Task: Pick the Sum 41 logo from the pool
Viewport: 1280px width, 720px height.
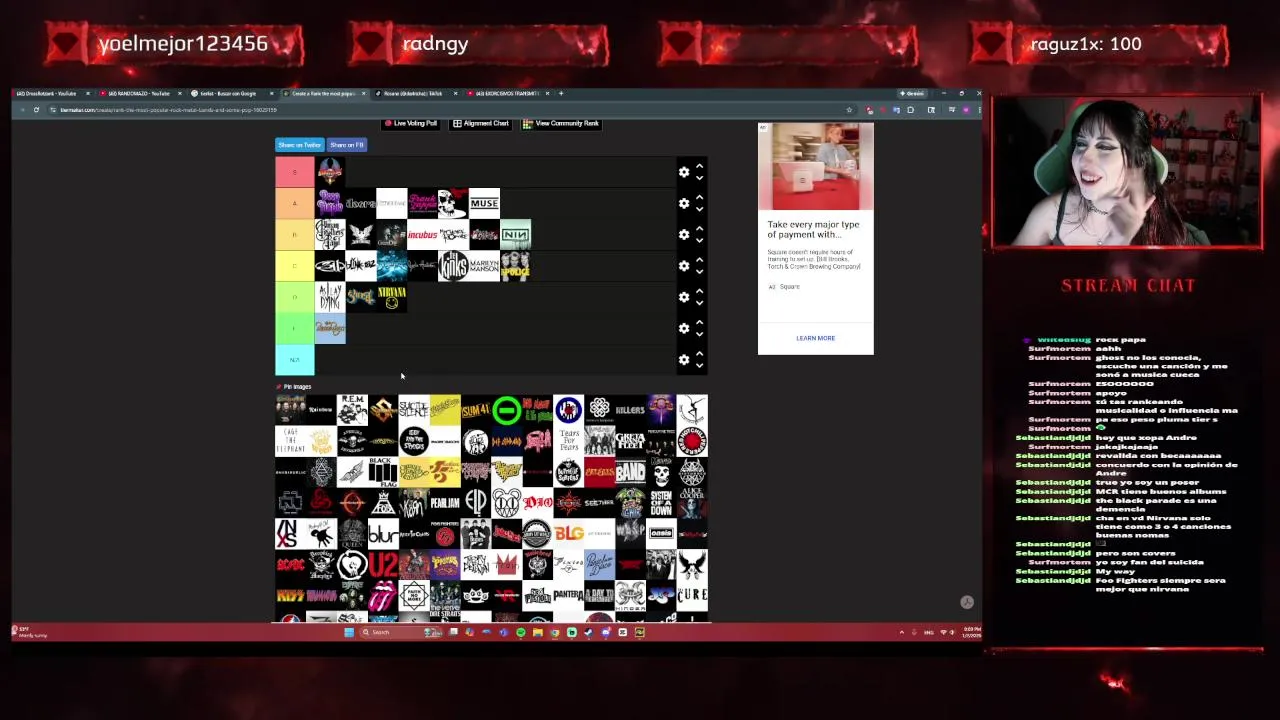Action: pos(476,410)
